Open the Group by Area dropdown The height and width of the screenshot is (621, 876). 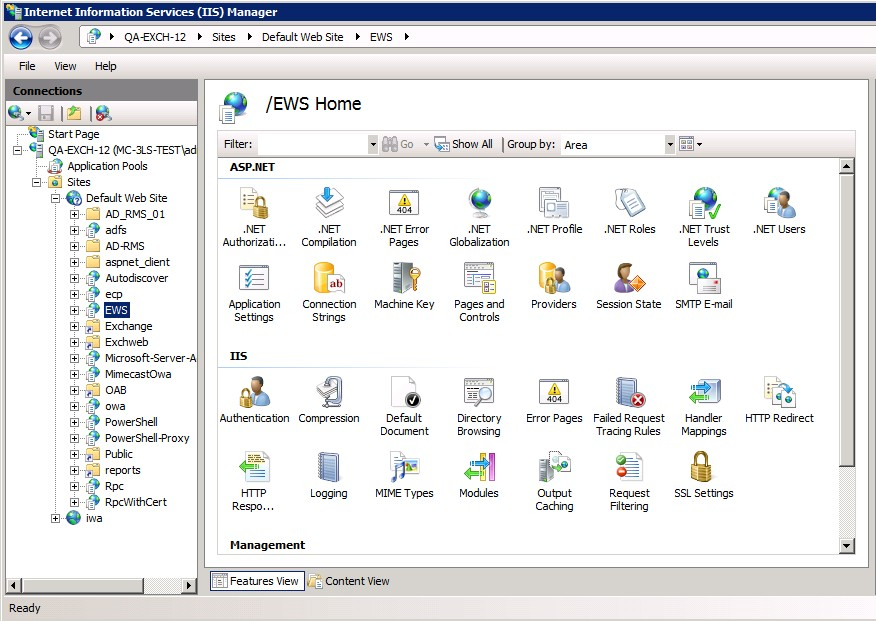670,144
